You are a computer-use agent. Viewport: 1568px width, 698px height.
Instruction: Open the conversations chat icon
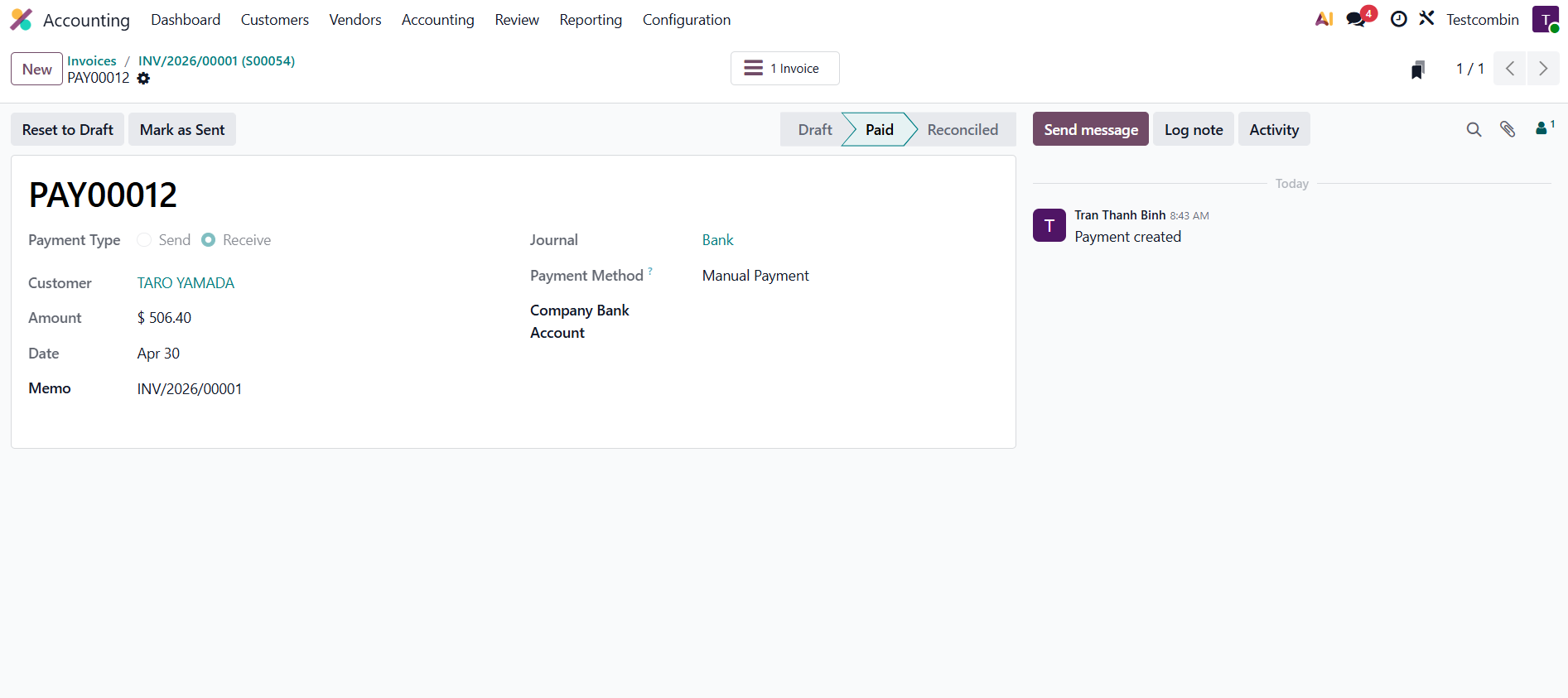[1356, 19]
